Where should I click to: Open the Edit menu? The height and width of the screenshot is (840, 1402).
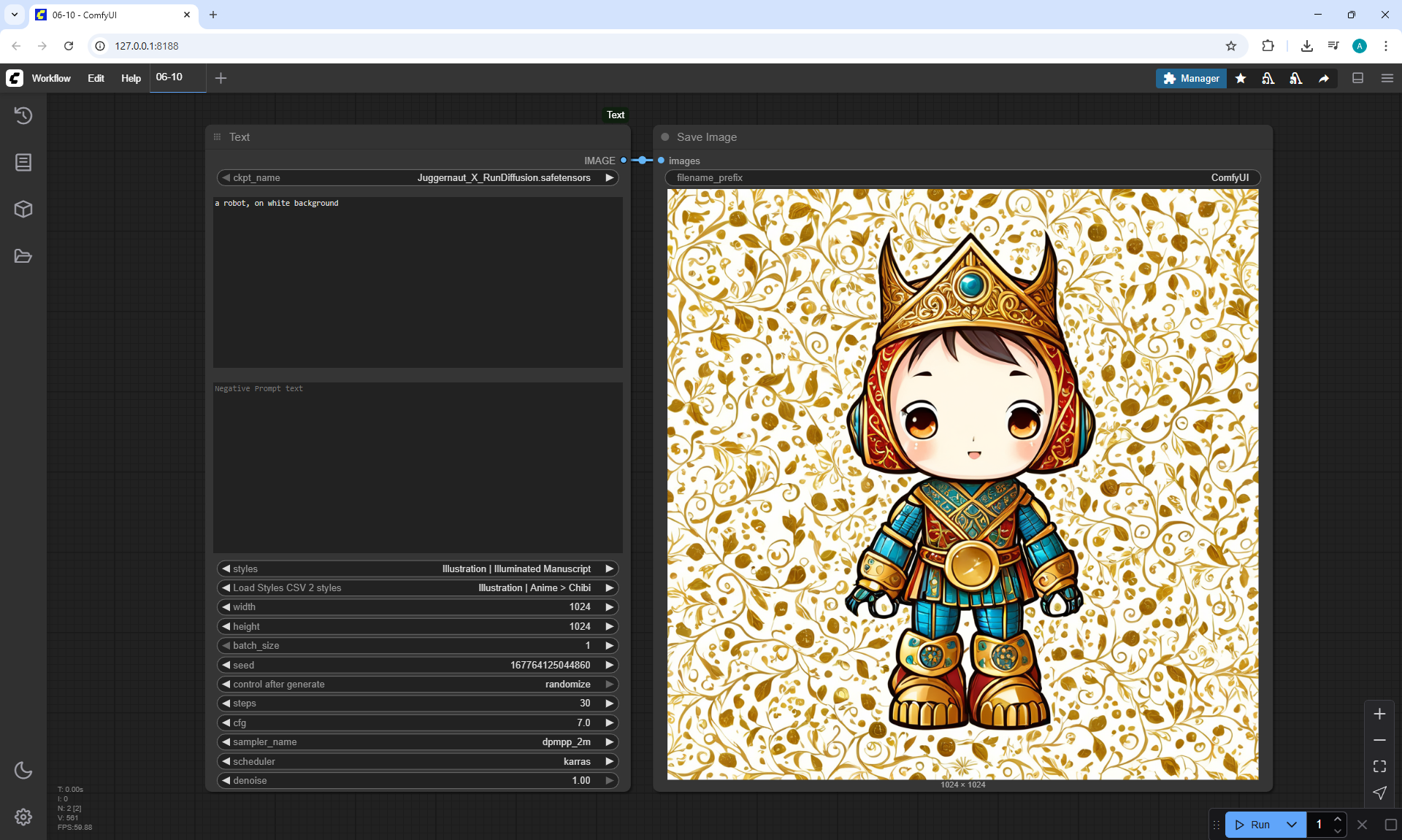coord(96,78)
